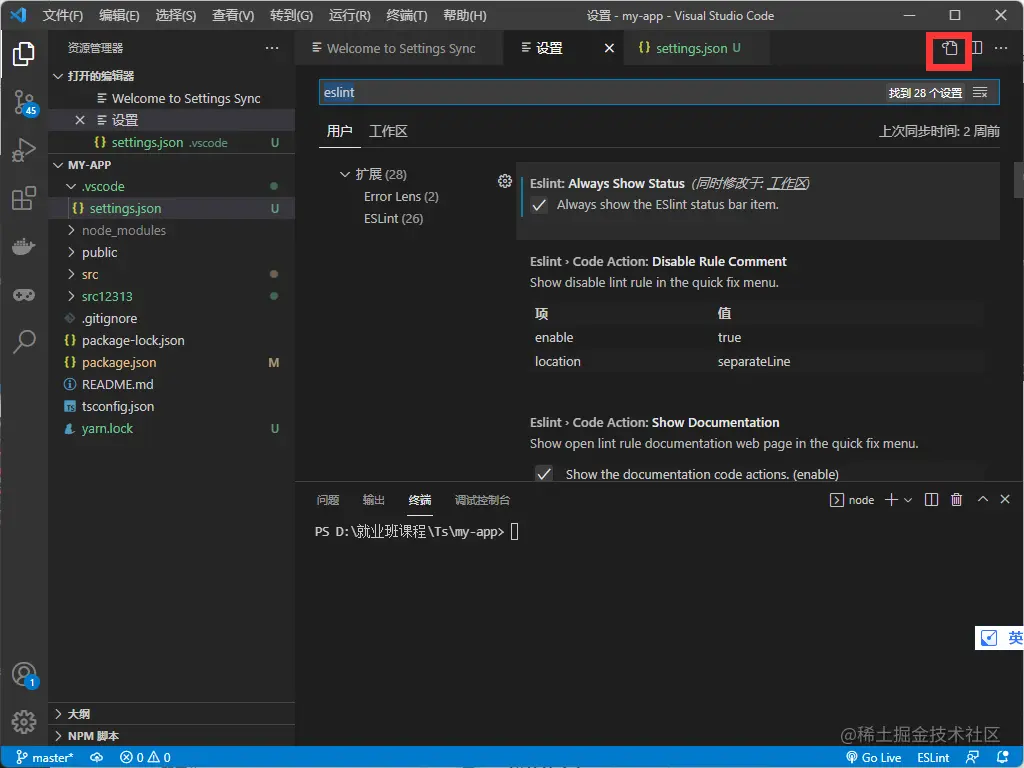Expand the public folder

click(x=71, y=253)
